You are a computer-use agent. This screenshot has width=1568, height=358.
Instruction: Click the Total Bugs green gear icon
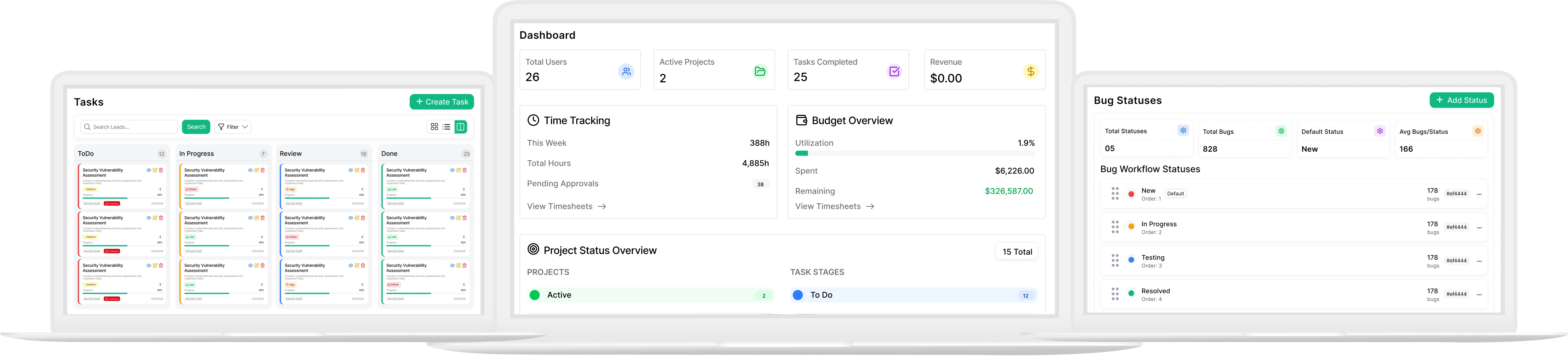[1281, 131]
